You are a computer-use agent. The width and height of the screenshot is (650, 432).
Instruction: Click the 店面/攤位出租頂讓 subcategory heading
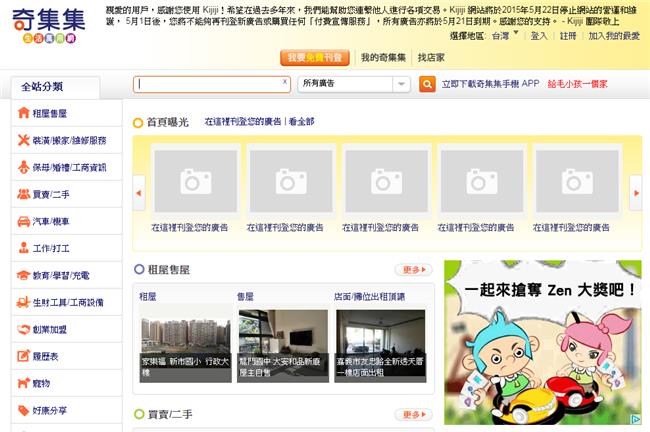(369, 296)
